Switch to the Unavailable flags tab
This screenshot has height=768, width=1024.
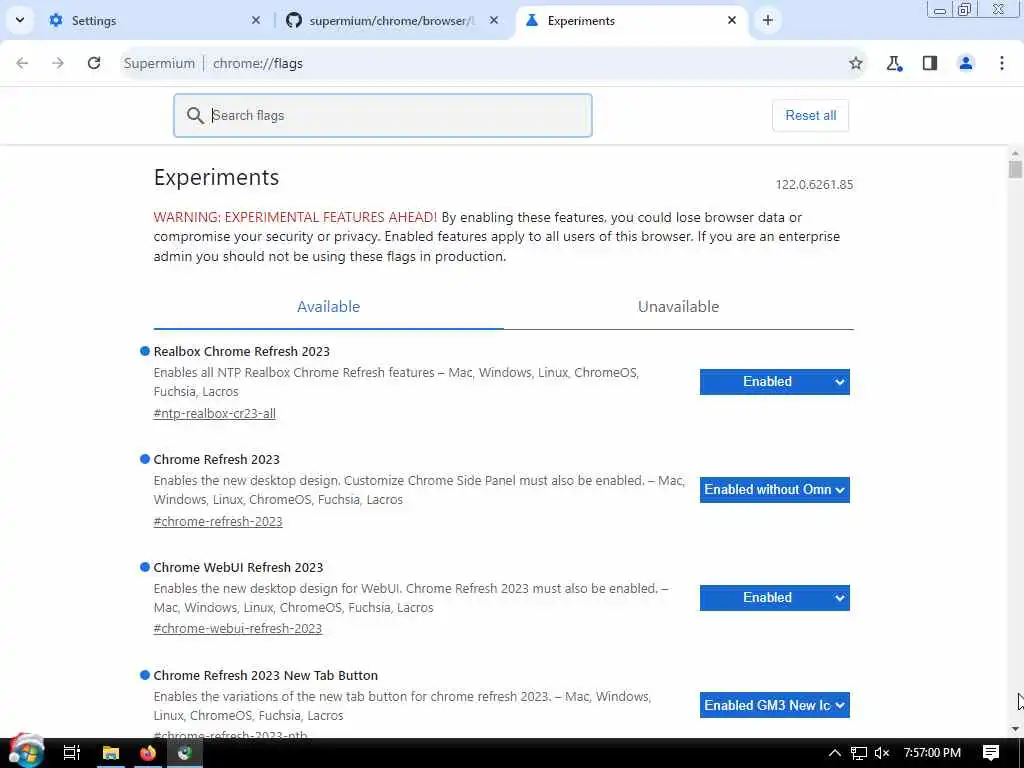coord(679,306)
